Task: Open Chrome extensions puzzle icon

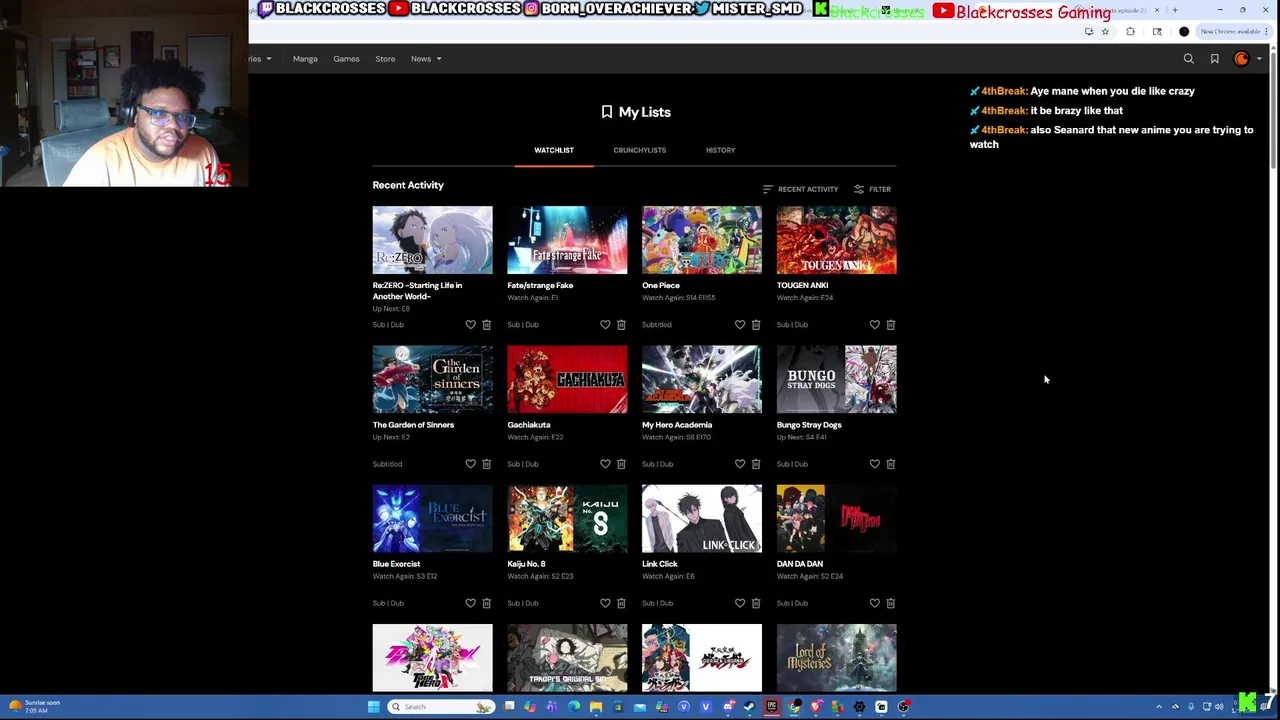Action: (x=1131, y=32)
